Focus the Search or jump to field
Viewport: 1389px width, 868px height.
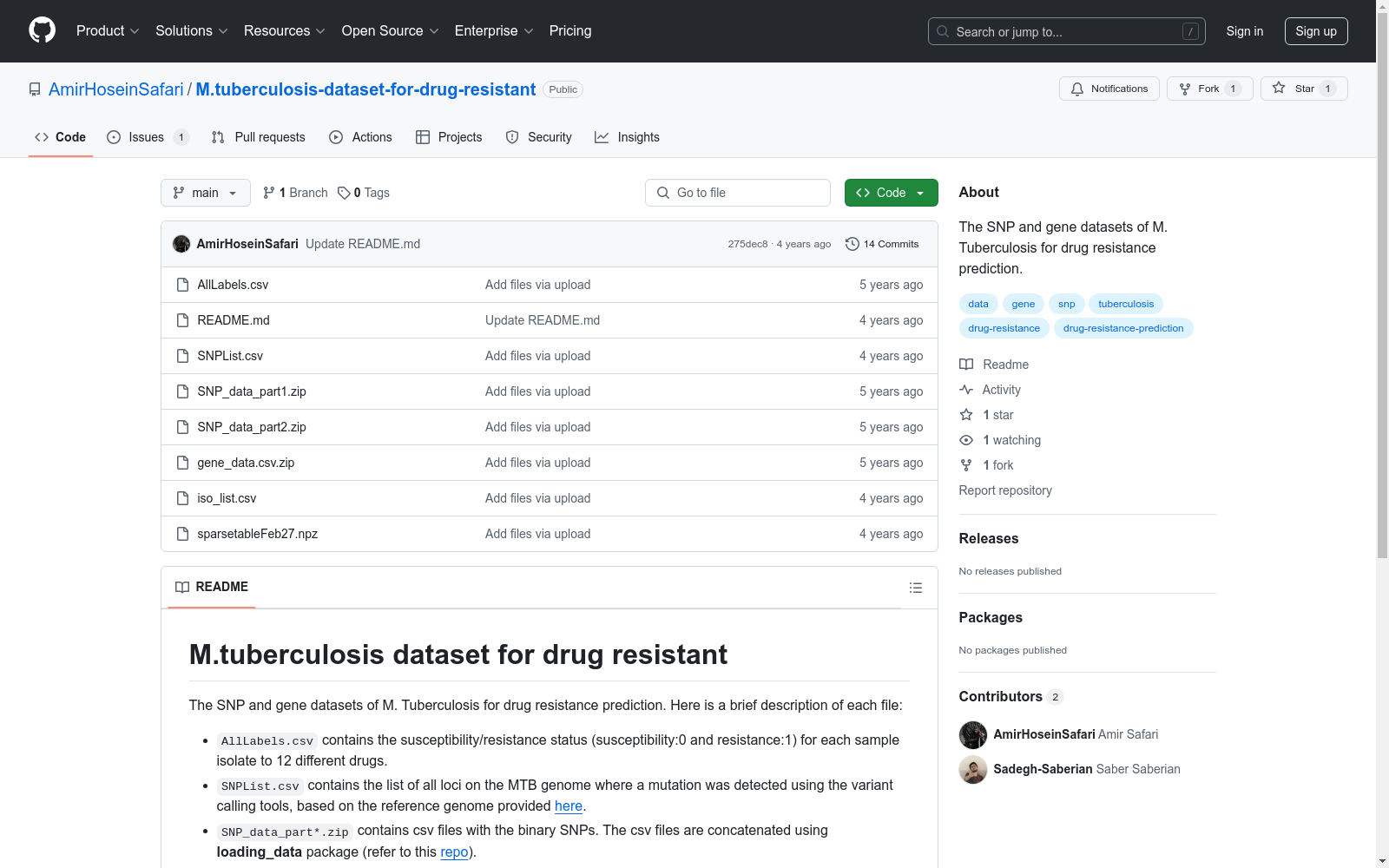tap(1067, 31)
